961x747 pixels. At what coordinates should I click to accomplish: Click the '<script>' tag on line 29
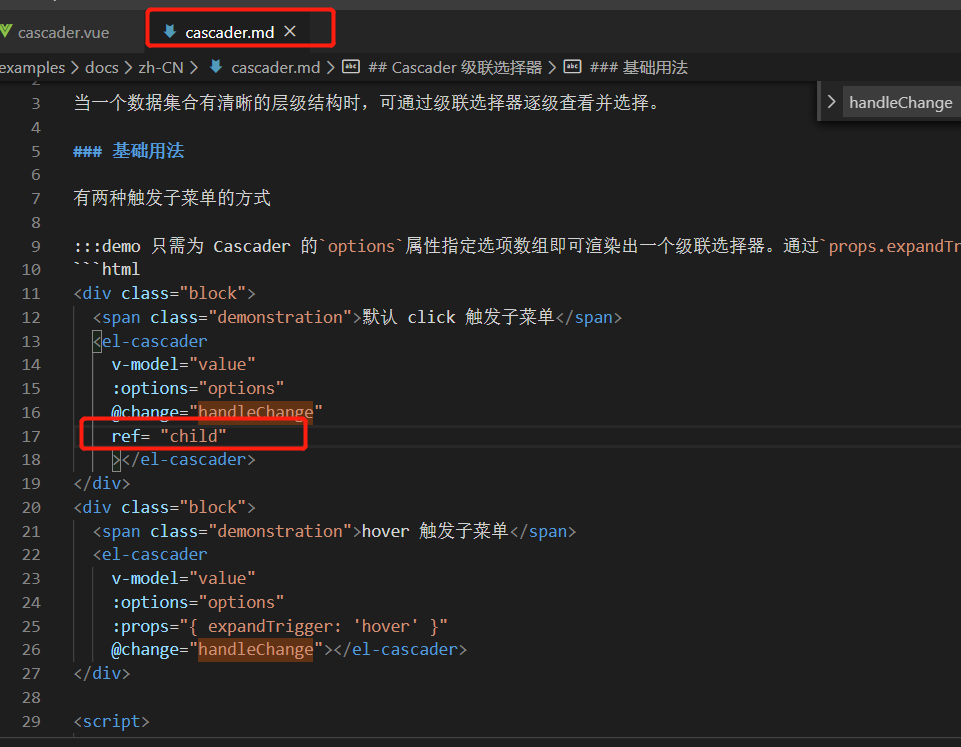tap(112, 721)
